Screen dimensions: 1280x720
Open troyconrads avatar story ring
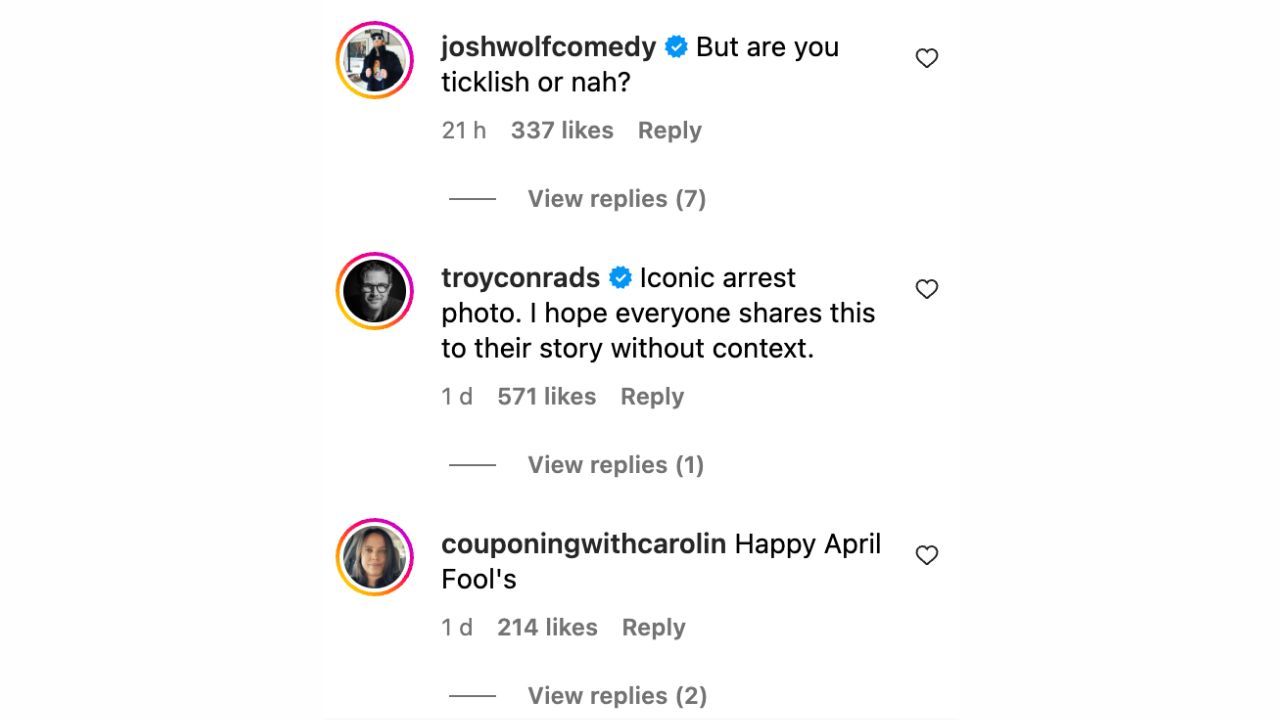[375, 291]
